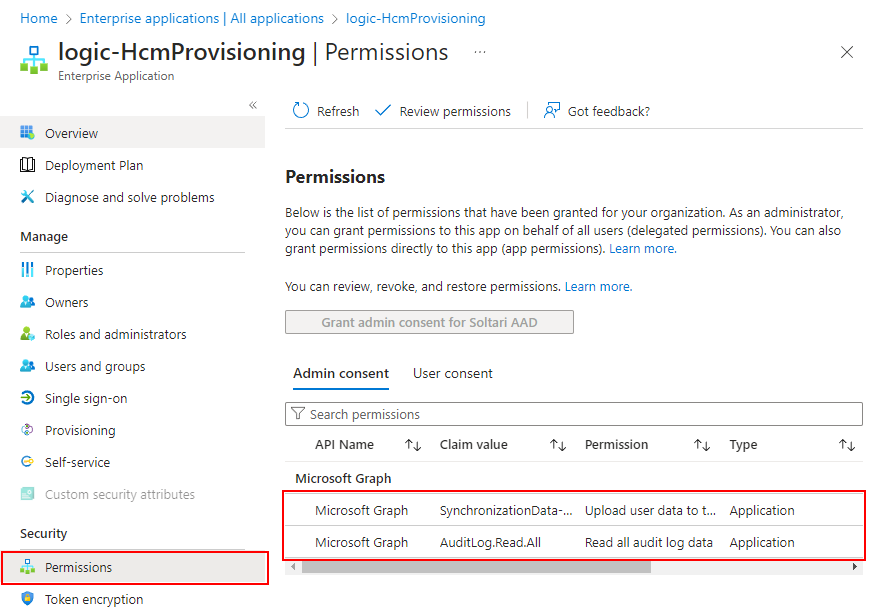
Task: Sort by the Claim value column arrow
Action: point(557,444)
